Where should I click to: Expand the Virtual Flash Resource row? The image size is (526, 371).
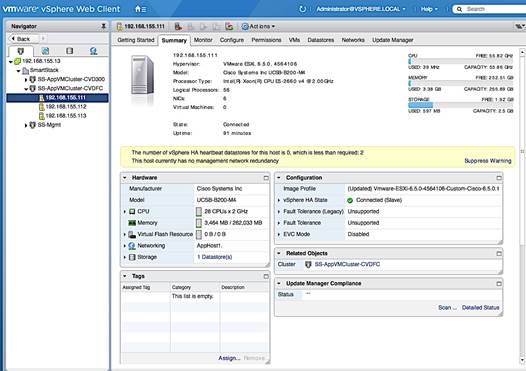pyautogui.click(x=125, y=234)
